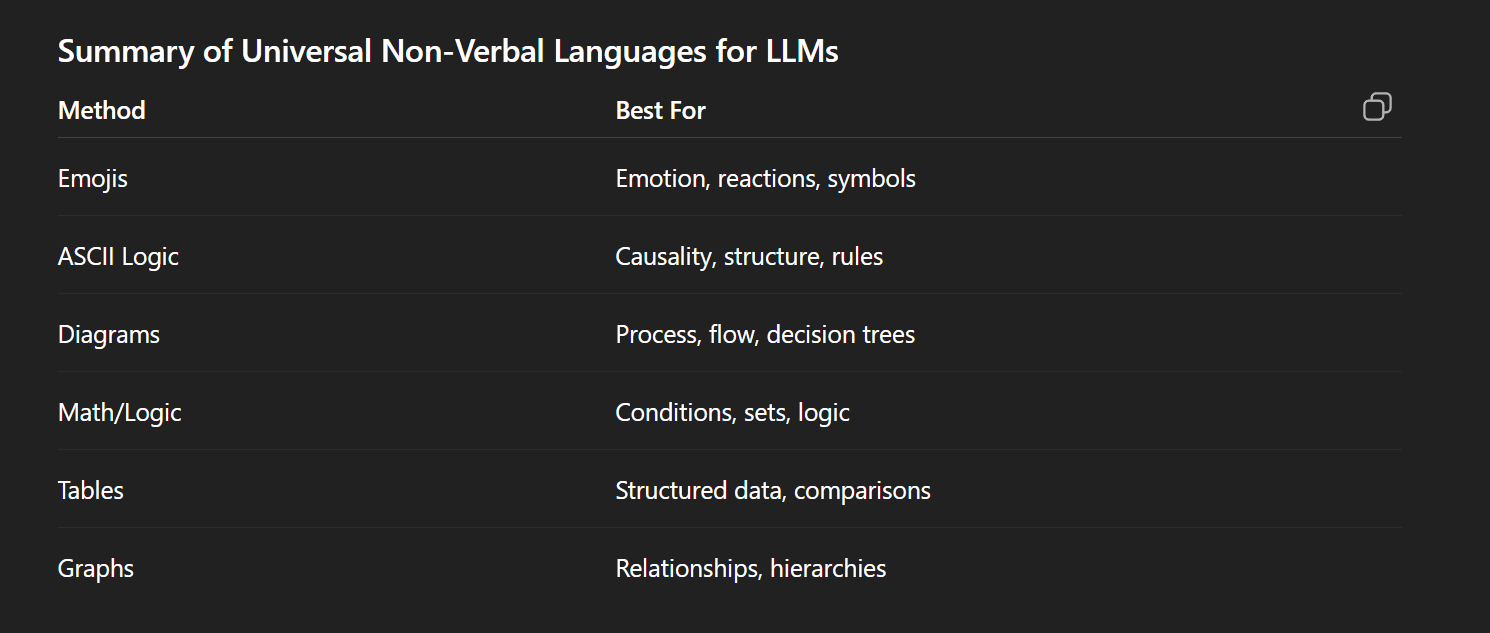Select the 'Graphs' method cell
Screen dimensions: 1490x633
pyautogui.click(x=96, y=568)
